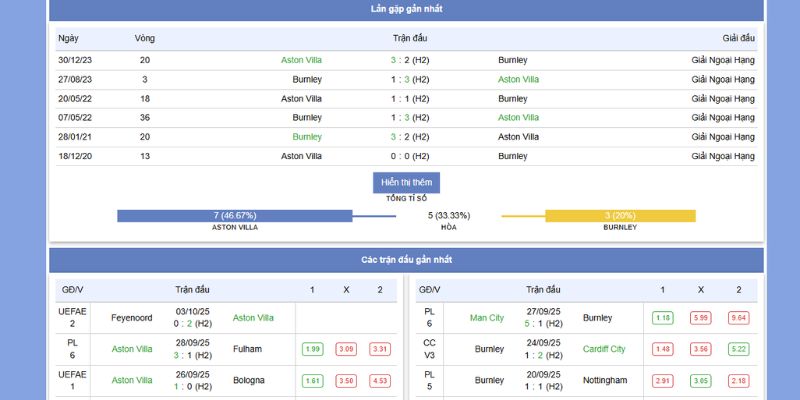Open the "Lần gặp gần nhất" section header
The height and width of the screenshot is (400, 800).
point(406,10)
